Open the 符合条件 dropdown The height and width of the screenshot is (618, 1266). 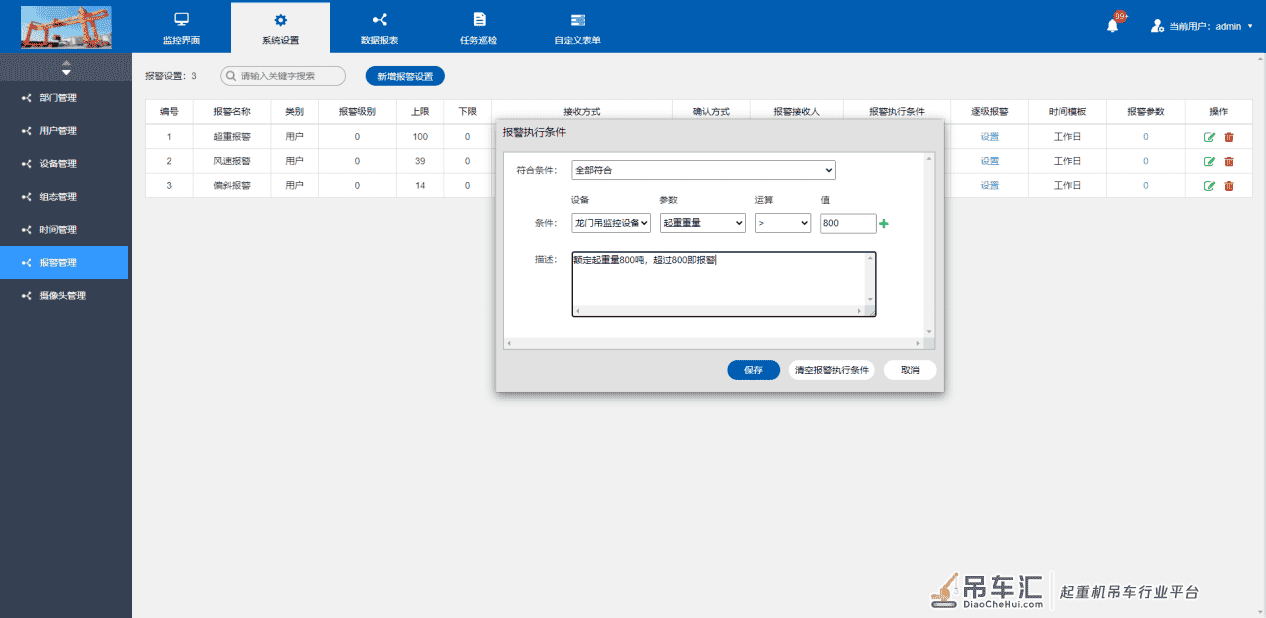click(x=703, y=170)
